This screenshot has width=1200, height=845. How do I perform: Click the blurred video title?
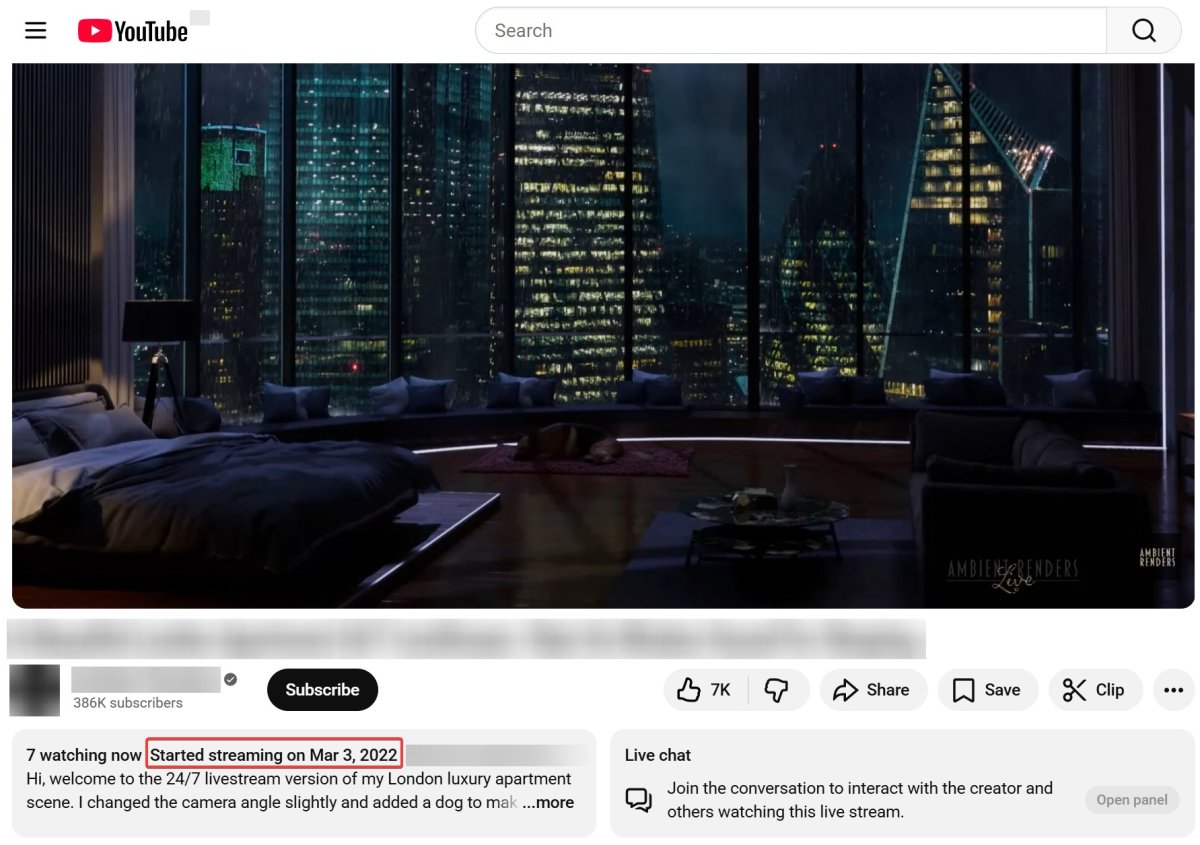pyautogui.click(x=465, y=638)
